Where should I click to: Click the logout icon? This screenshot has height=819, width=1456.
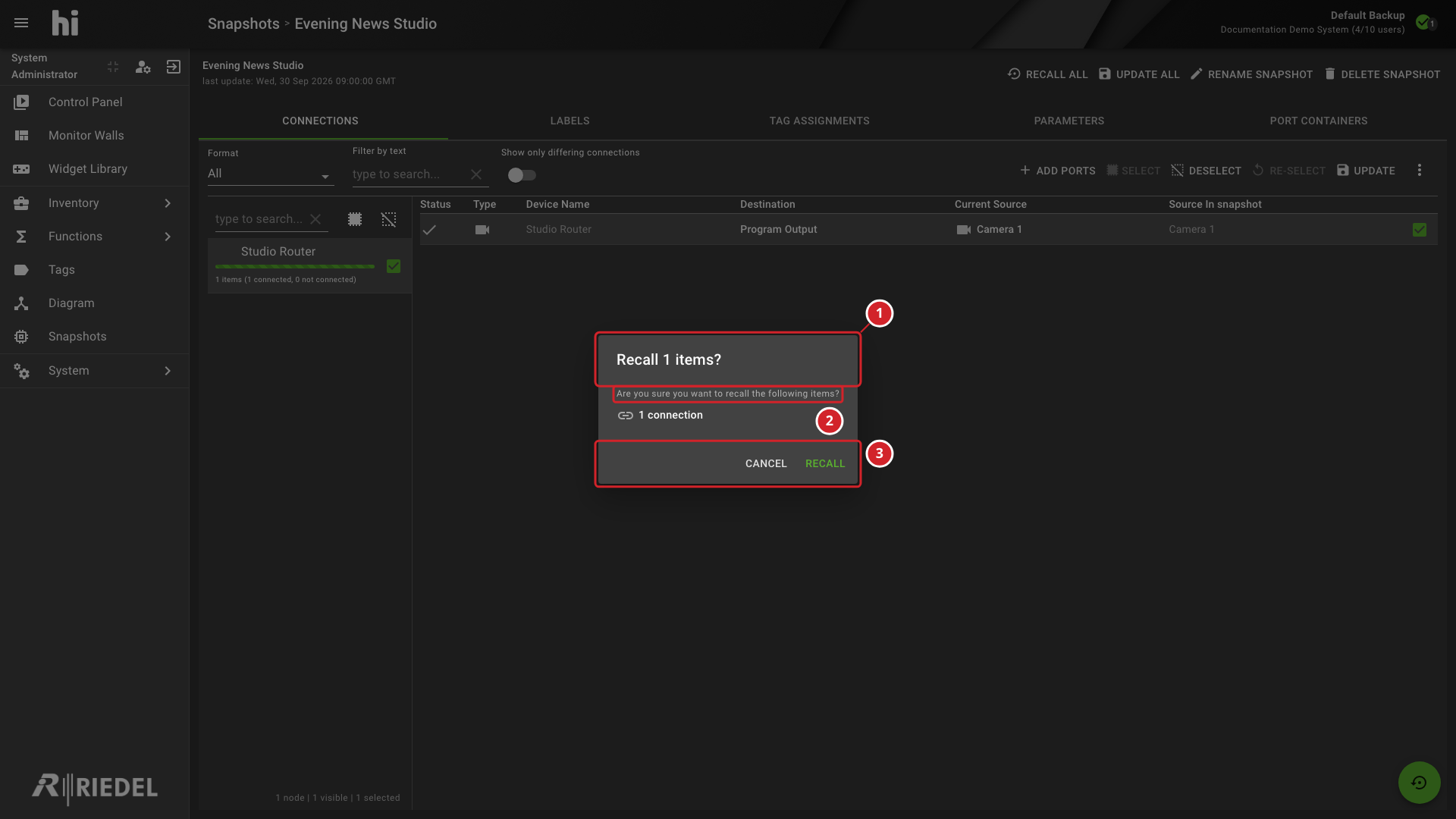click(x=174, y=67)
